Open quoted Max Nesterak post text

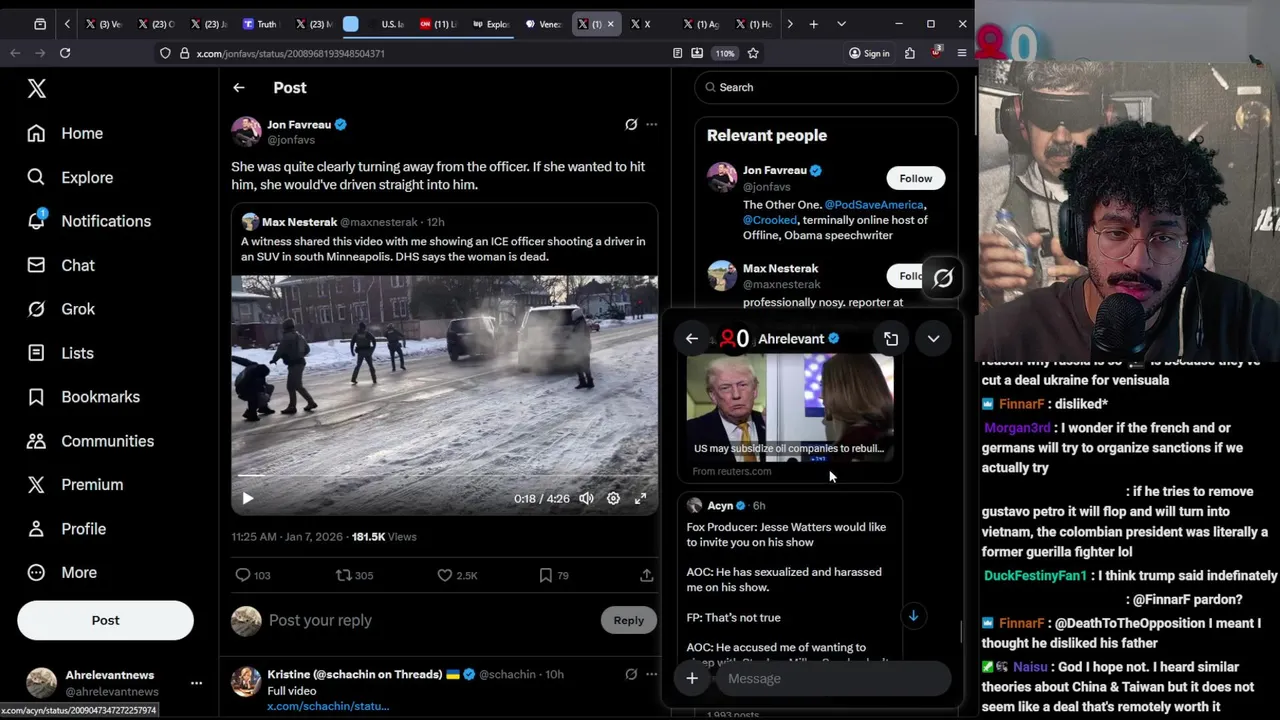[443, 249]
